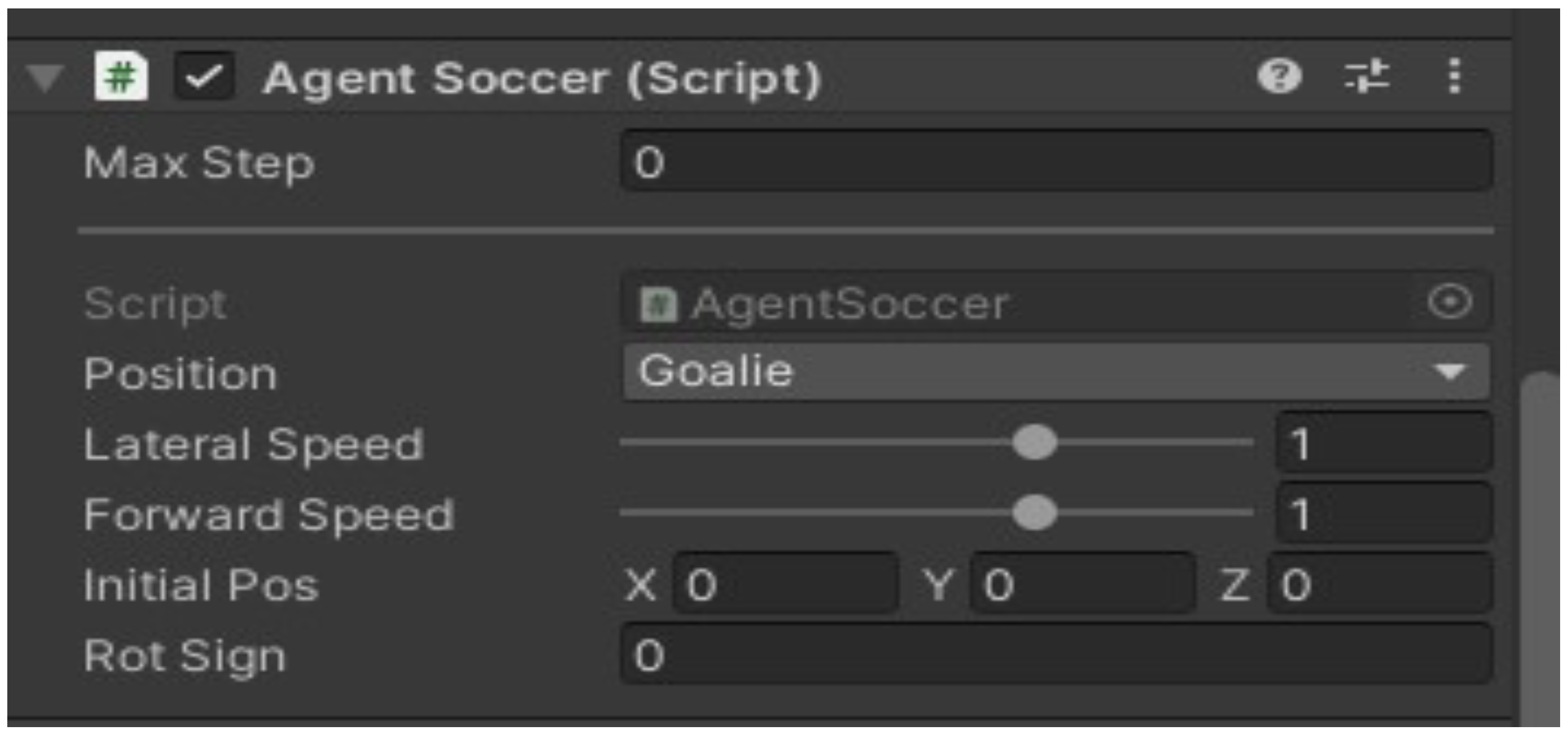This screenshot has width=1568, height=735.
Task: Open the three-dot component context menu
Action: pyautogui.click(x=1454, y=77)
